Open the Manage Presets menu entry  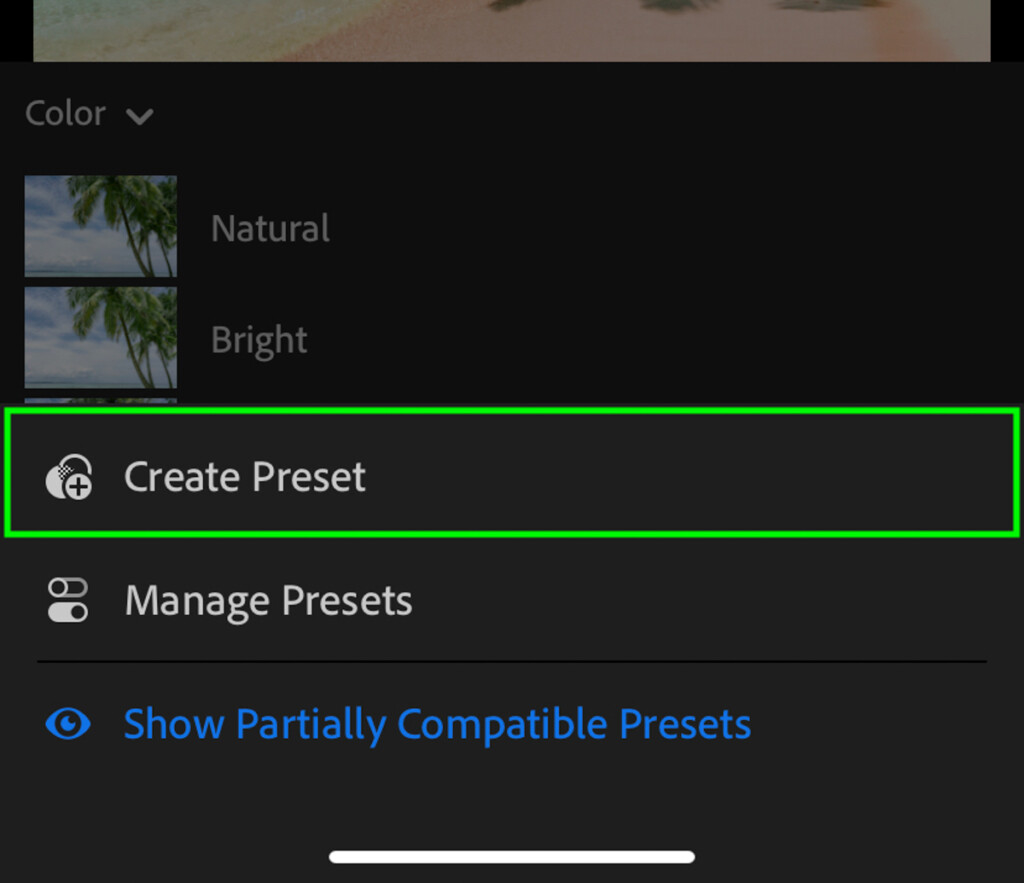click(x=512, y=600)
